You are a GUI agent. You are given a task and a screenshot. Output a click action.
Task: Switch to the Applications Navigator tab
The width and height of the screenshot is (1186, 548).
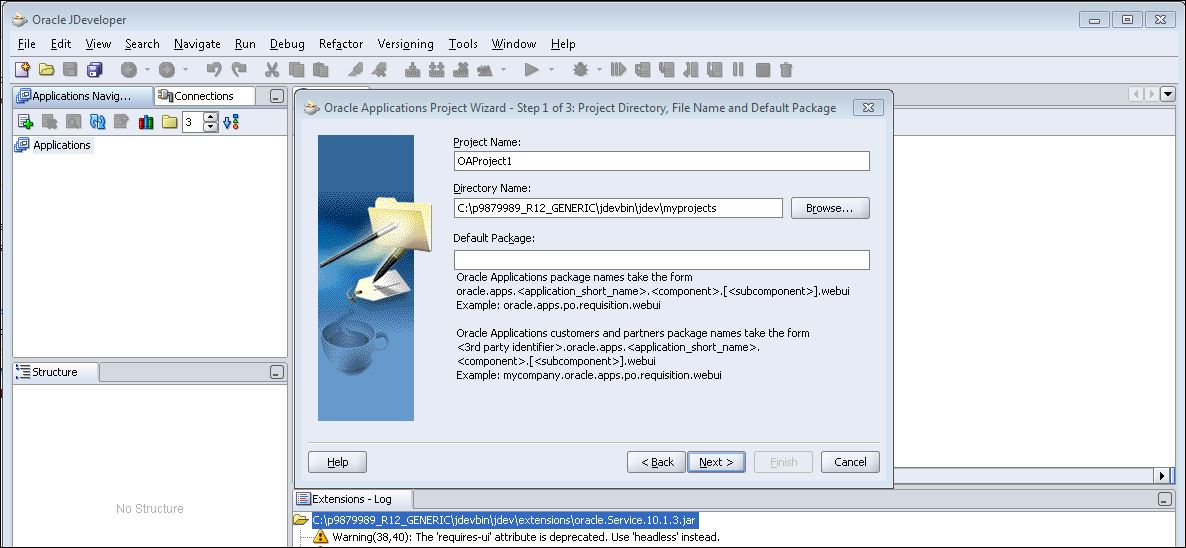point(82,96)
